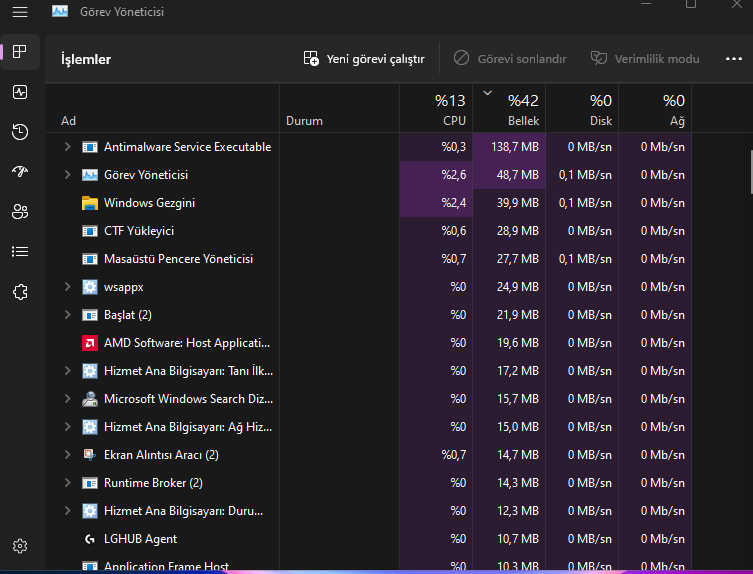Viewport: 753px width, 574px height.
Task: Expand Hizmet Ana Bilgisayarı: Tanı İlk row
Action: 67,370
